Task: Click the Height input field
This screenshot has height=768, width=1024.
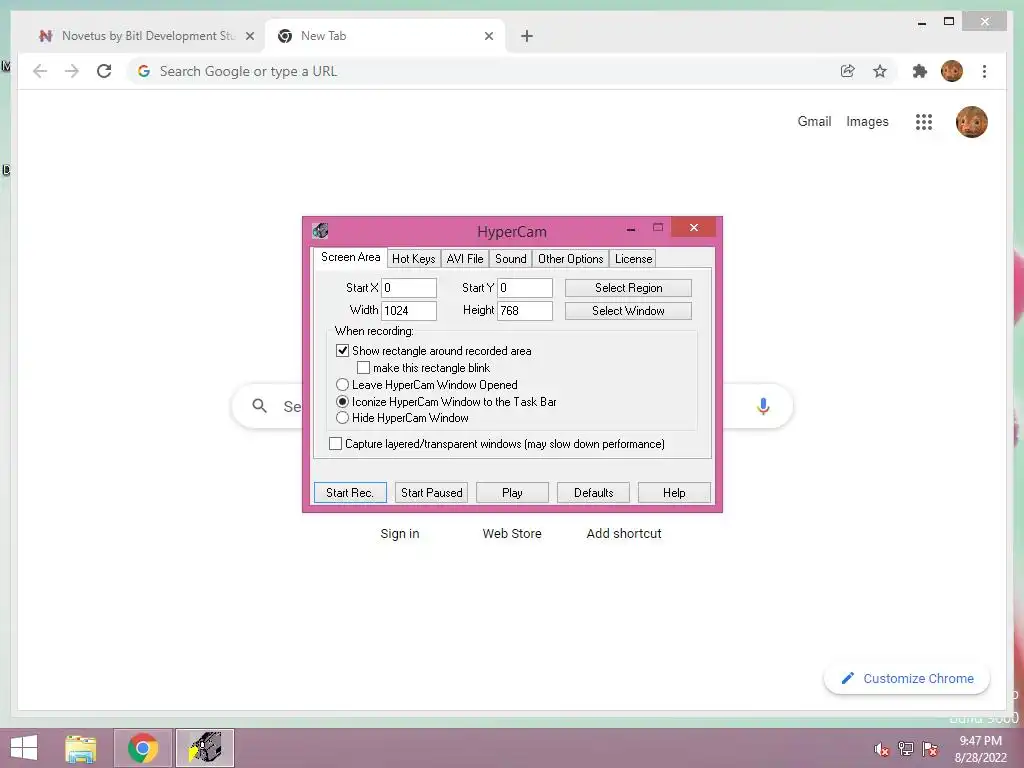Action: tap(525, 311)
